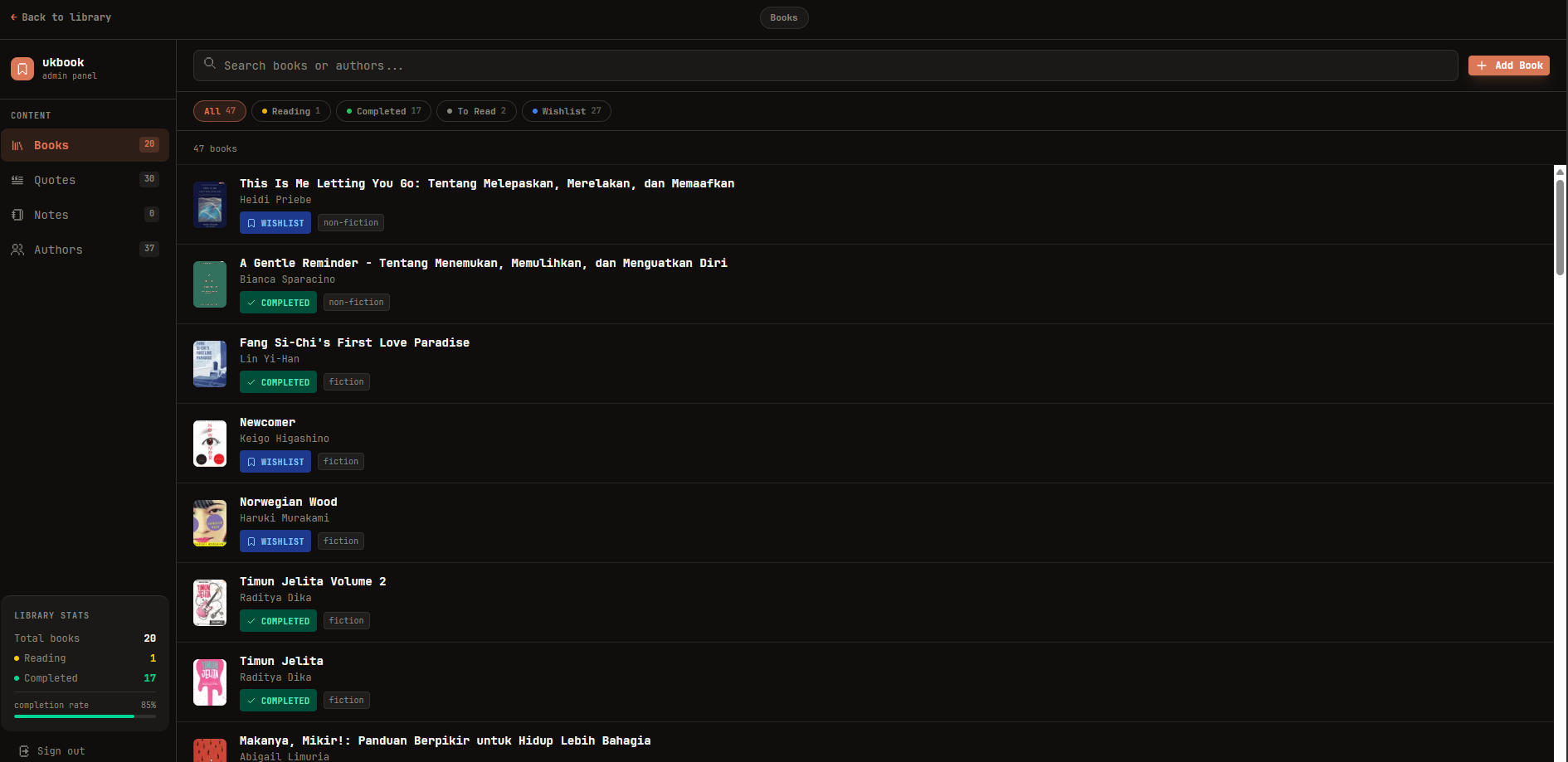Click author 'Abigail Limuria'
The height and width of the screenshot is (762, 1568).
coord(285,756)
